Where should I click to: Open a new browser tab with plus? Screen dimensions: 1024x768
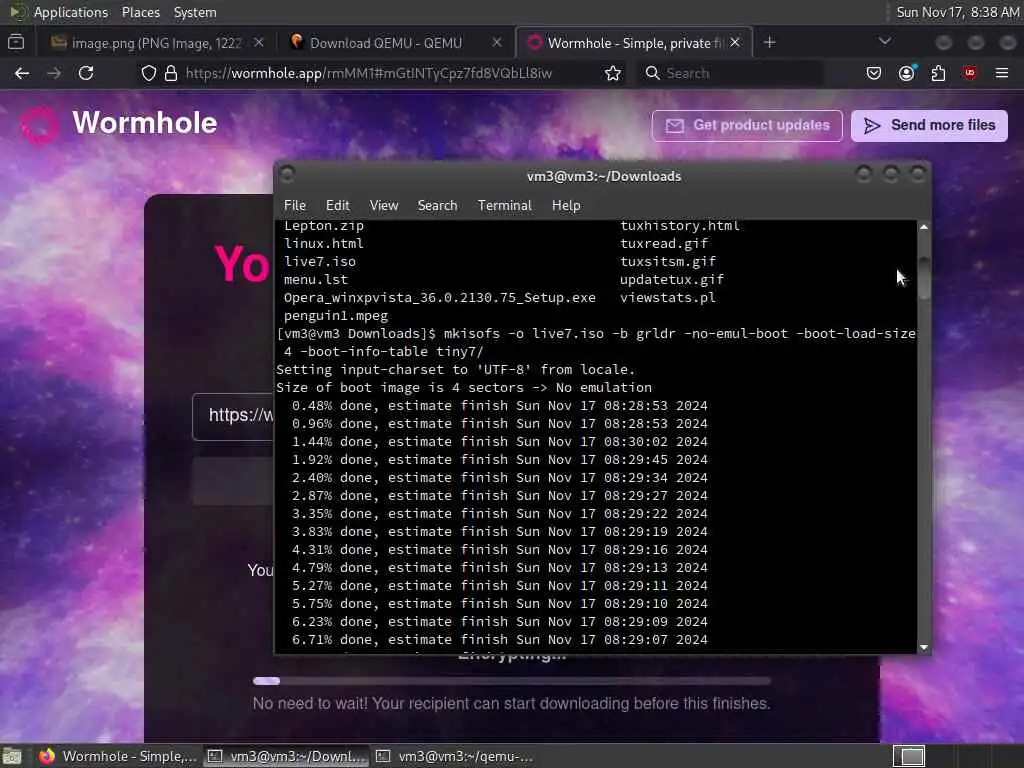pos(769,42)
